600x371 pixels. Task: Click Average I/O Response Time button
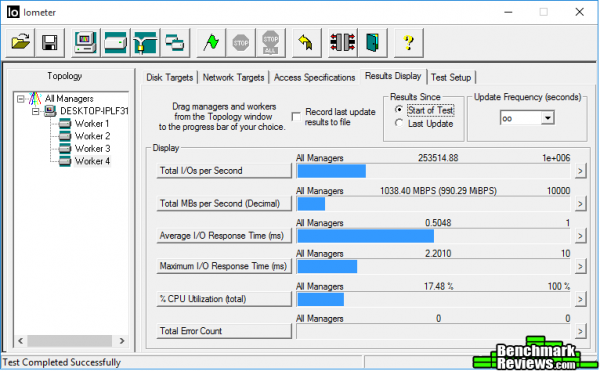(224, 236)
